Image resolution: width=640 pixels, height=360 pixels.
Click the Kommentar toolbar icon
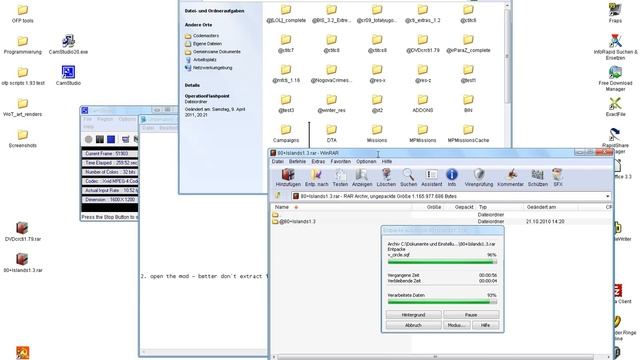510,178
